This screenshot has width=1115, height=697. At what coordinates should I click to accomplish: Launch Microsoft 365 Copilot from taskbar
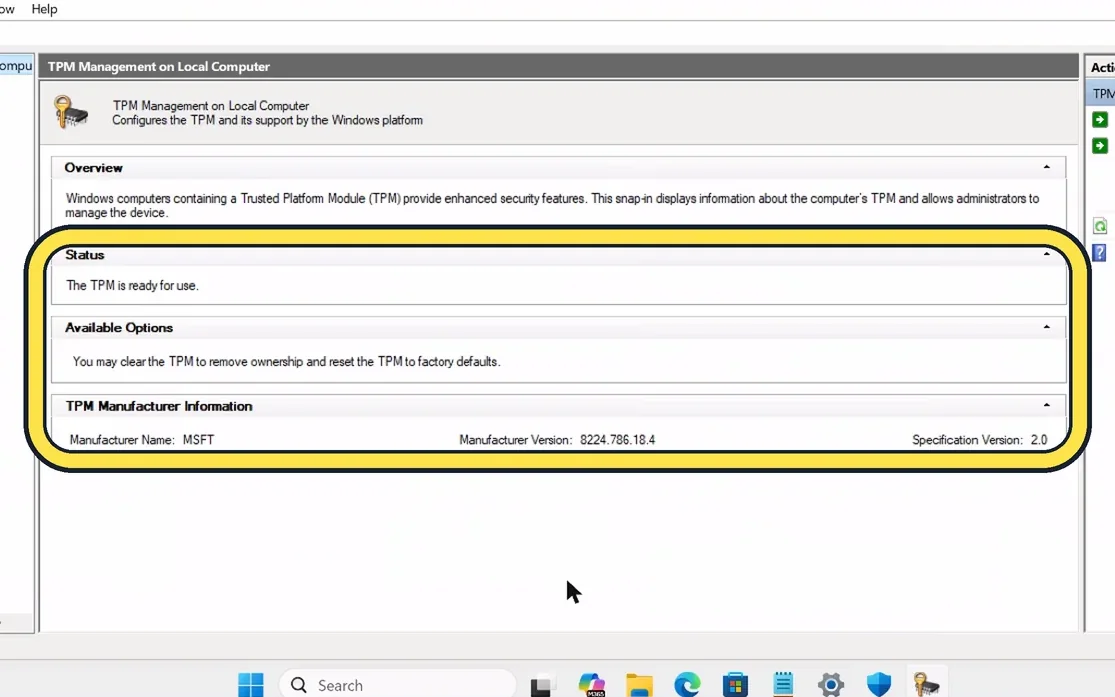click(x=592, y=685)
